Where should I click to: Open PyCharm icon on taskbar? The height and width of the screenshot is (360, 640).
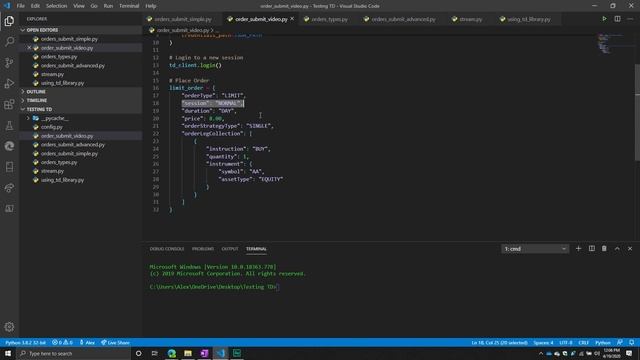point(237,353)
